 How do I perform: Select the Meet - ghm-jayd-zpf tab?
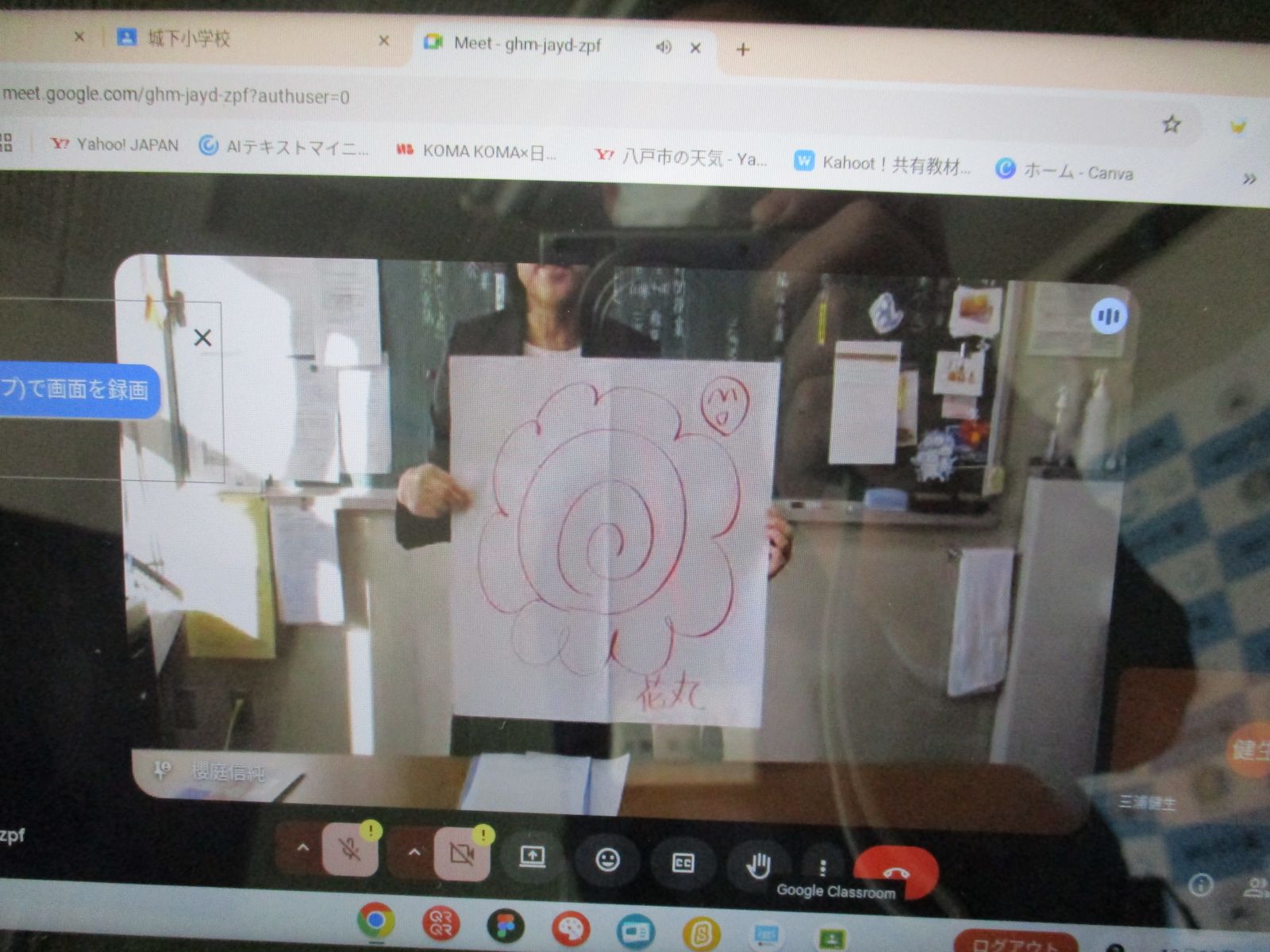pos(527,44)
